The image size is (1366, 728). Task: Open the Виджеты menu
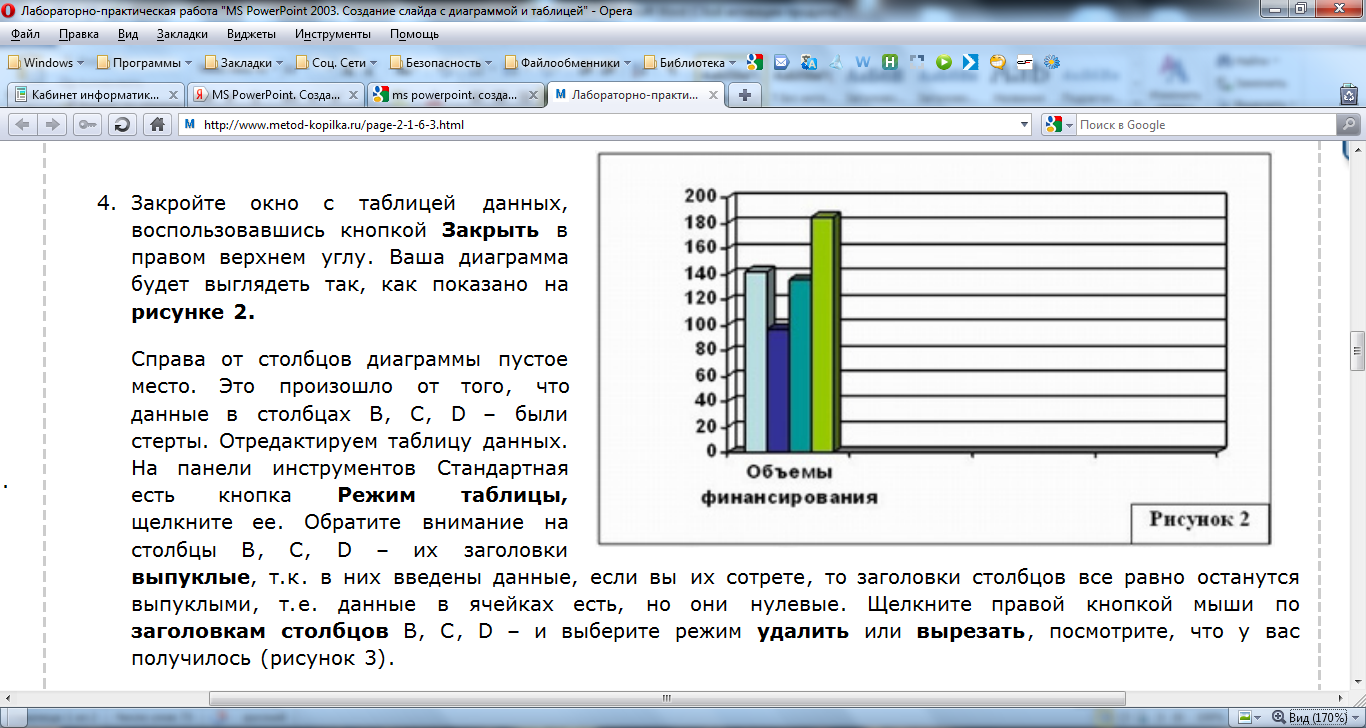click(x=251, y=34)
